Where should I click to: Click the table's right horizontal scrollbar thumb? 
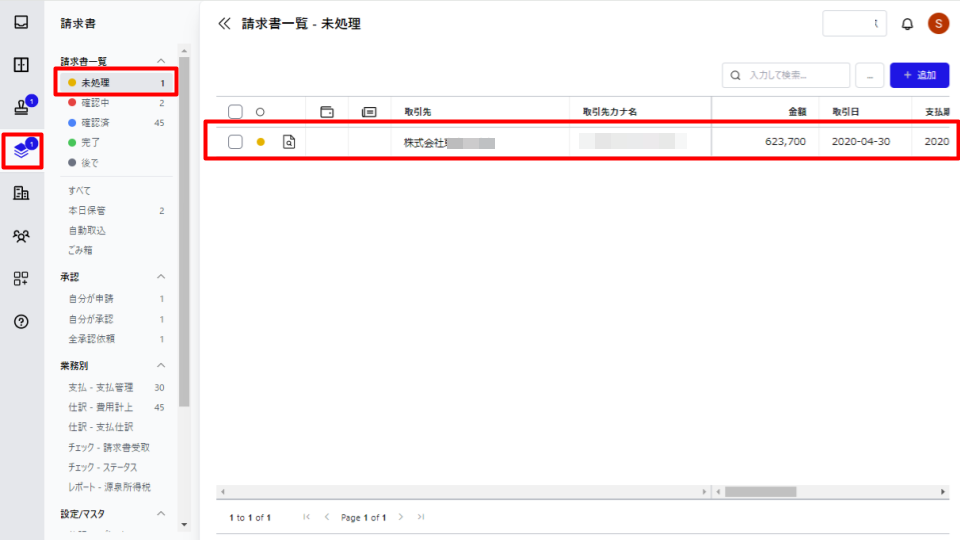pos(760,492)
